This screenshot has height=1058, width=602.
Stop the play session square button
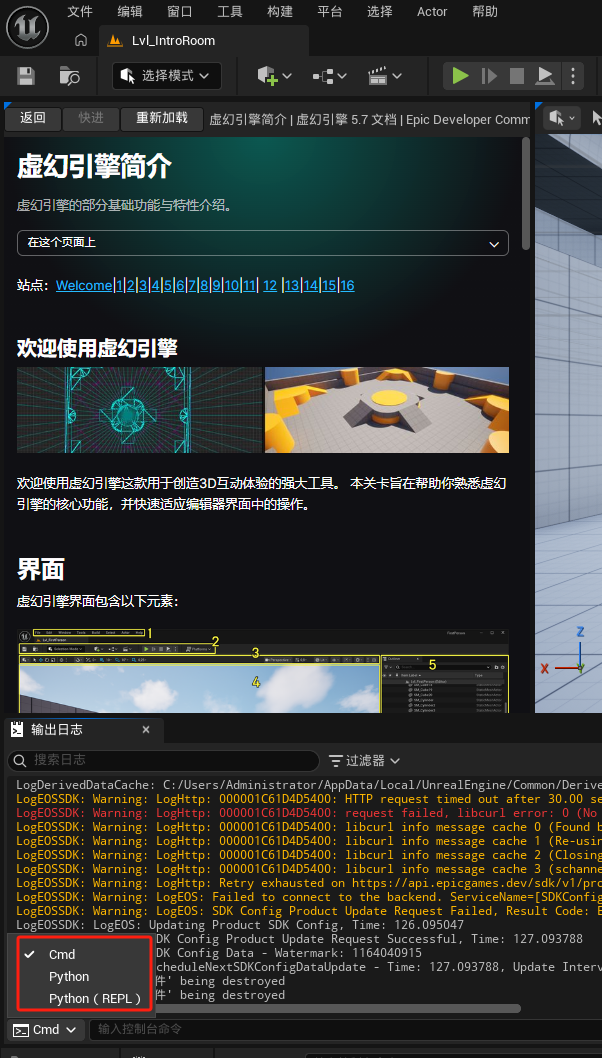(517, 76)
